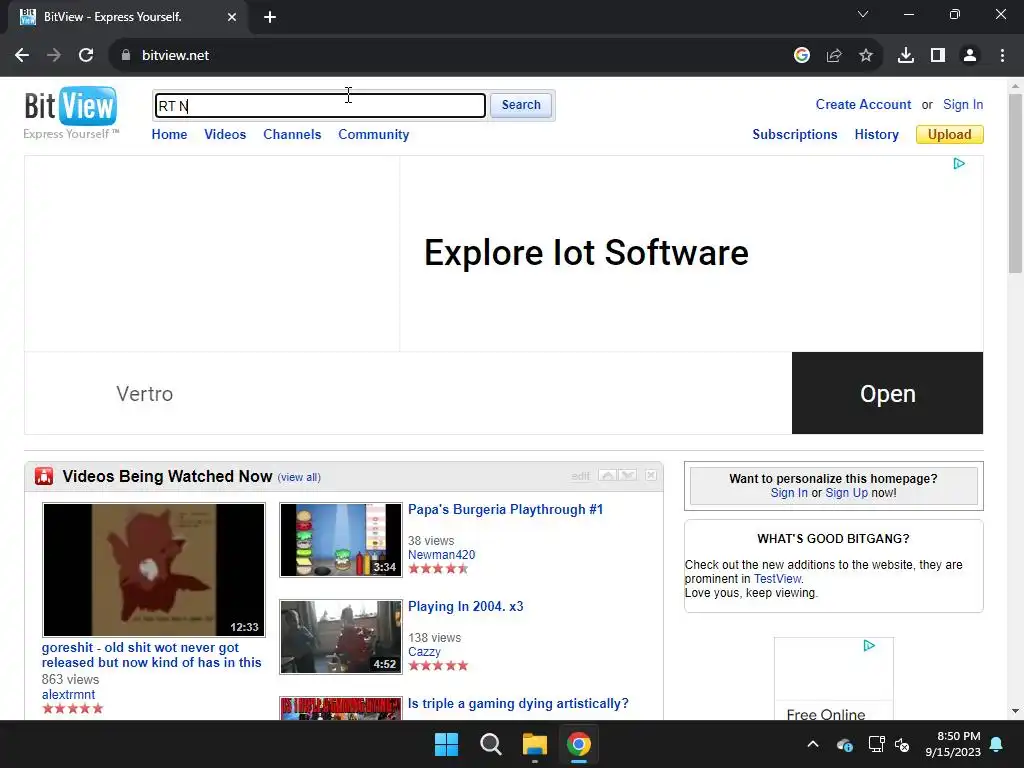Image resolution: width=1024 pixels, height=768 pixels.
Task: Click the view all link
Action: point(299,477)
